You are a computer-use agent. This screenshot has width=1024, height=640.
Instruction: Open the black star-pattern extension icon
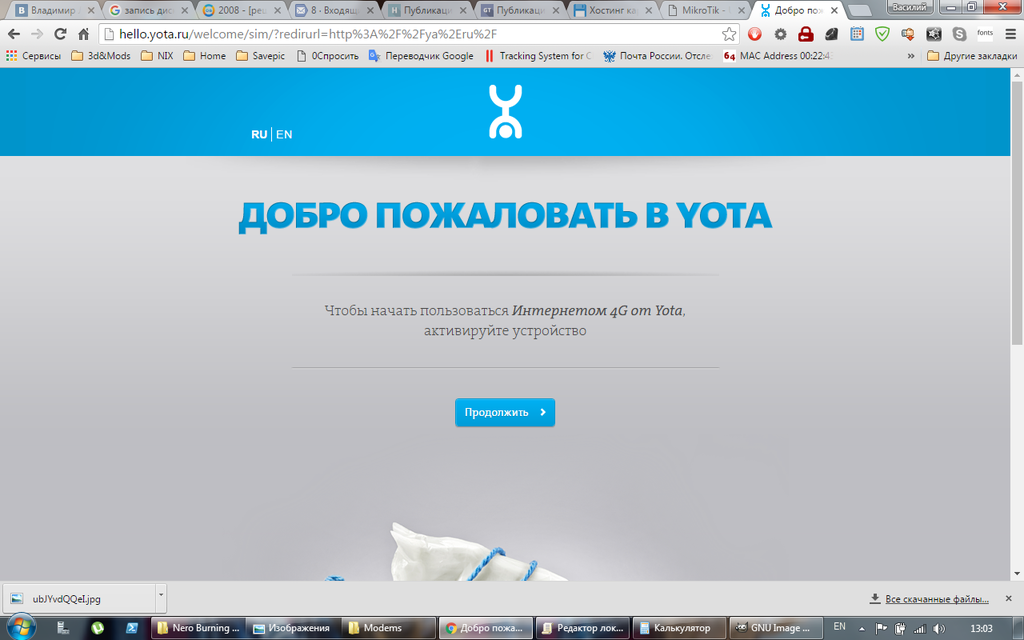(x=934, y=35)
